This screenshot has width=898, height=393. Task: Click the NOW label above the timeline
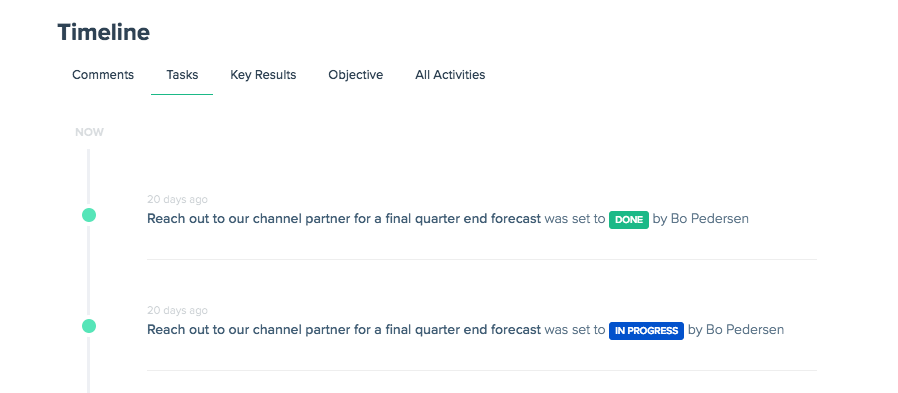(89, 132)
